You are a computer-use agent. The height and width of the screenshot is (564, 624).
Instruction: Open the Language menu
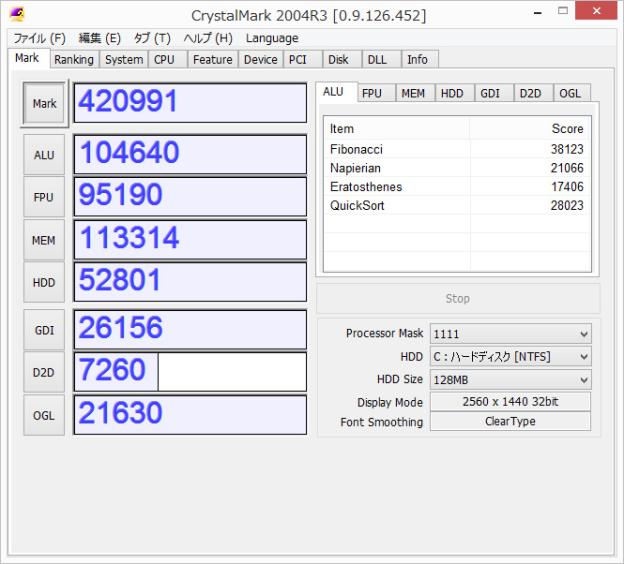(x=272, y=38)
